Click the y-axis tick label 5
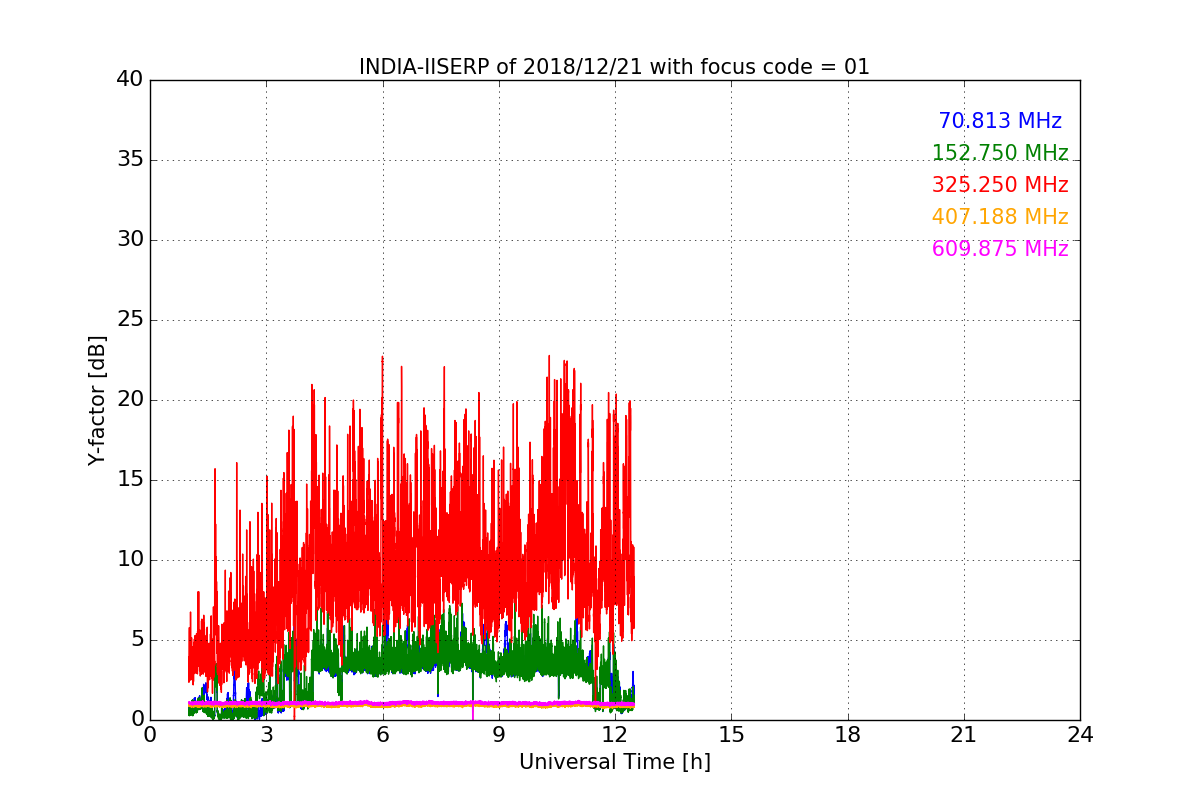Image resolution: width=1200 pixels, height=800 pixels. click(137, 640)
